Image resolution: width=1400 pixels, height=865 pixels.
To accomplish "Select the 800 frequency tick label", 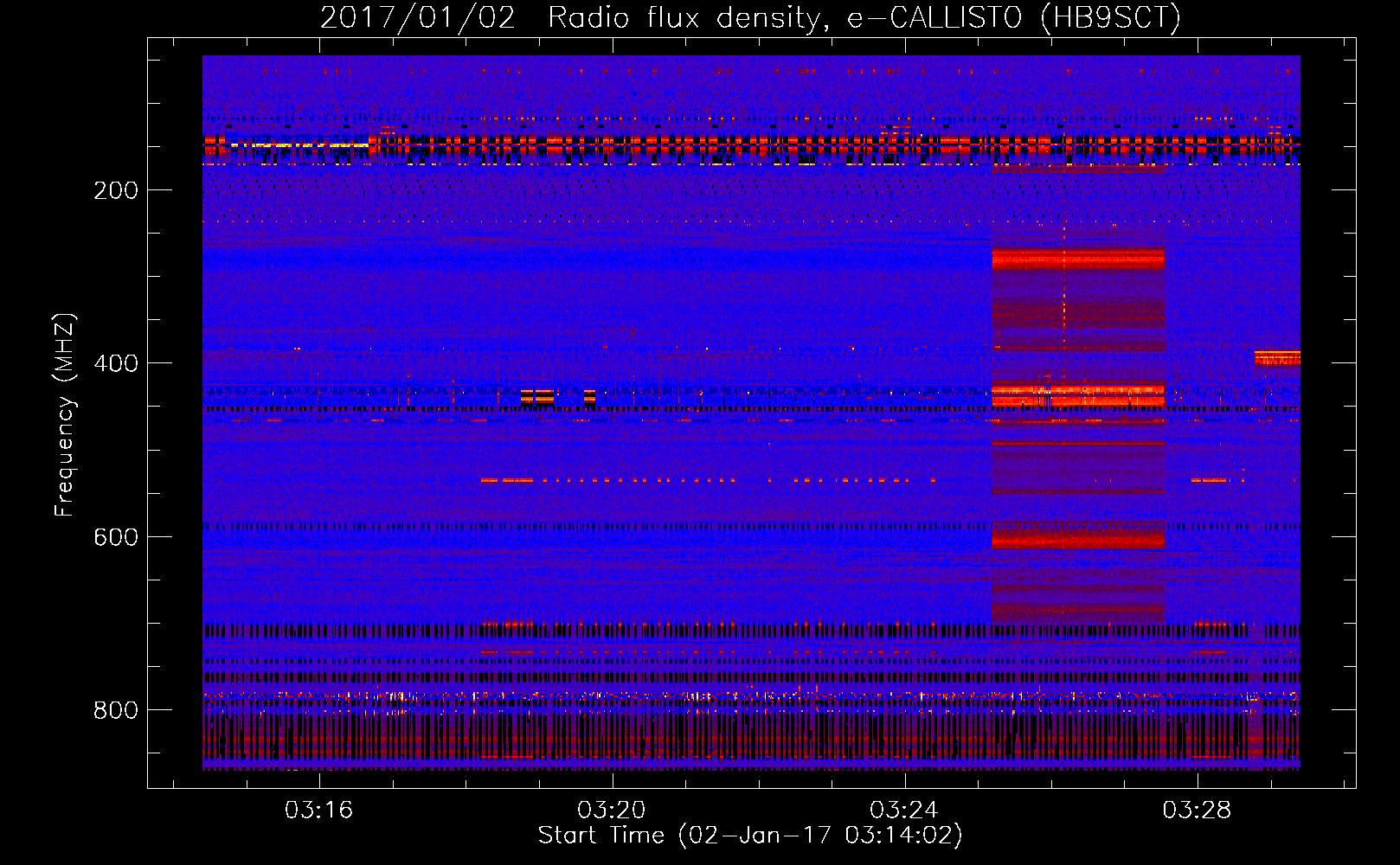I will [x=116, y=710].
